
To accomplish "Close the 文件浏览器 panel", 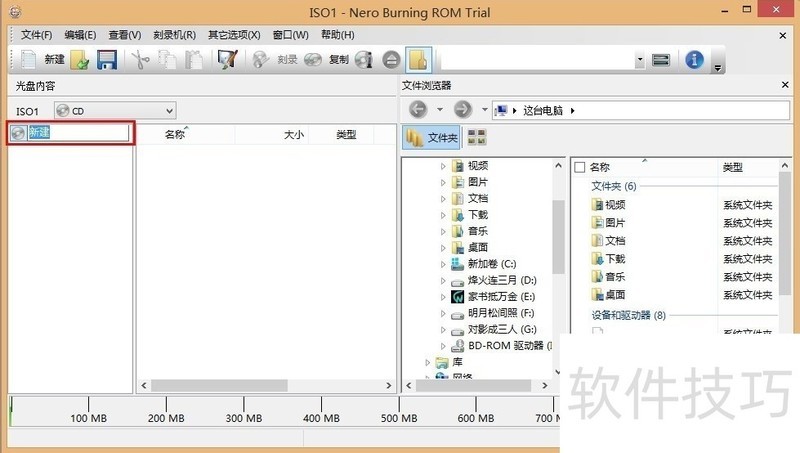I will 785,85.
